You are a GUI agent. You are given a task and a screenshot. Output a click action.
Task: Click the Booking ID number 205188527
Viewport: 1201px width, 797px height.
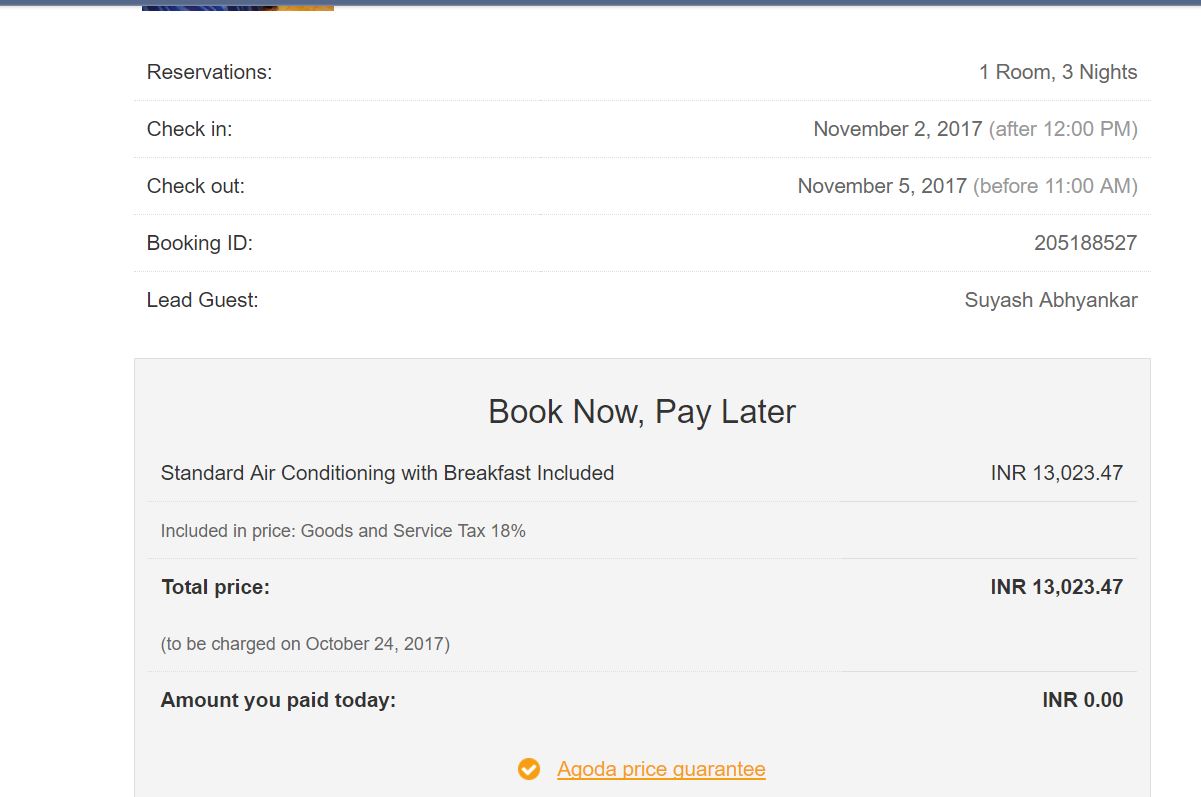[1085, 243]
